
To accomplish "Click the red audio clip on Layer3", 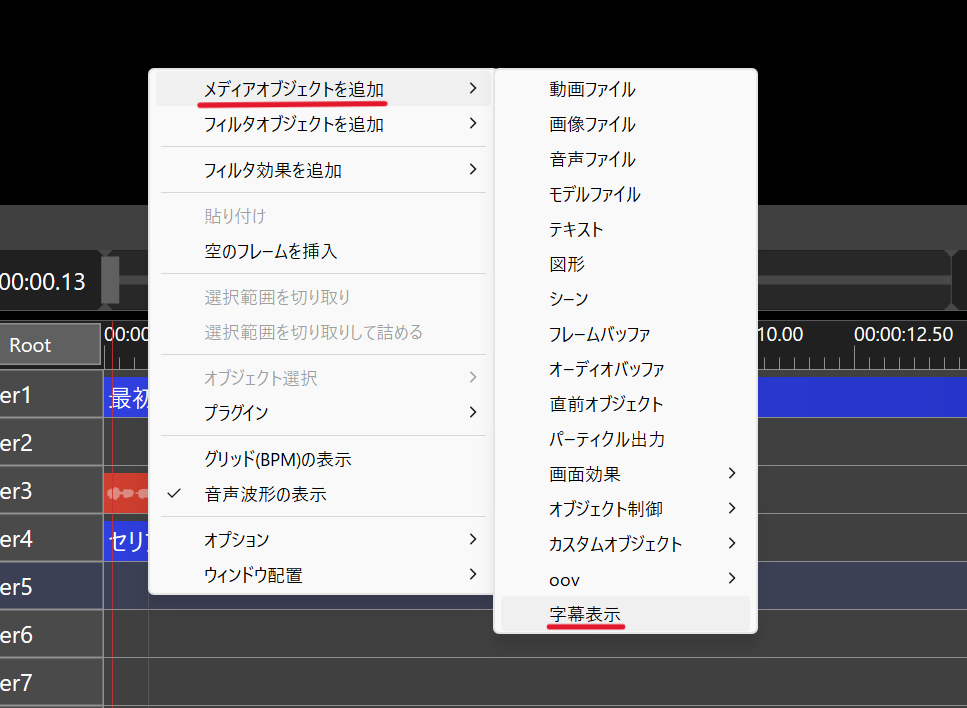I will 125,493.
